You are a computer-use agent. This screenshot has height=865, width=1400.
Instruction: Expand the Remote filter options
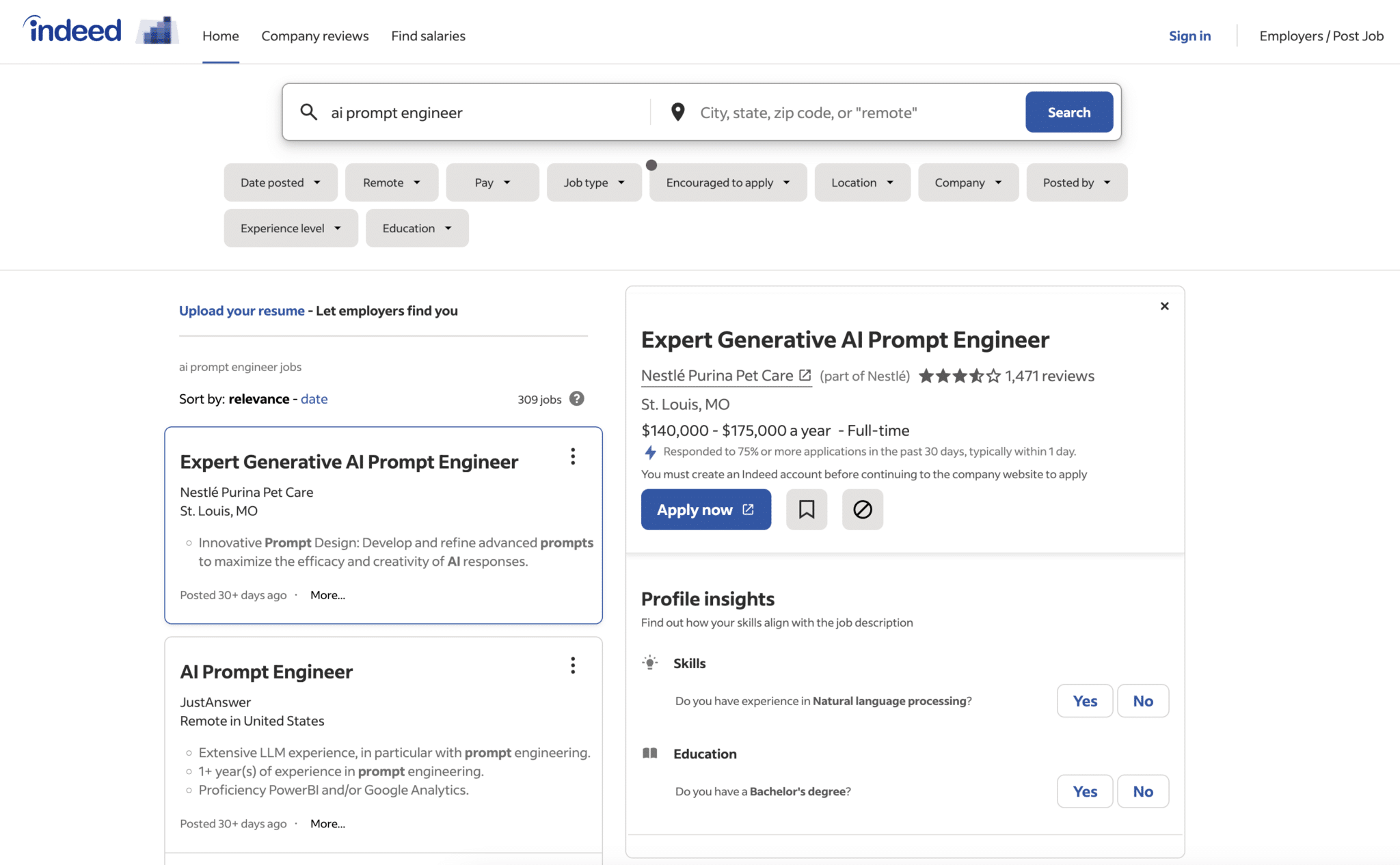[x=391, y=182]
